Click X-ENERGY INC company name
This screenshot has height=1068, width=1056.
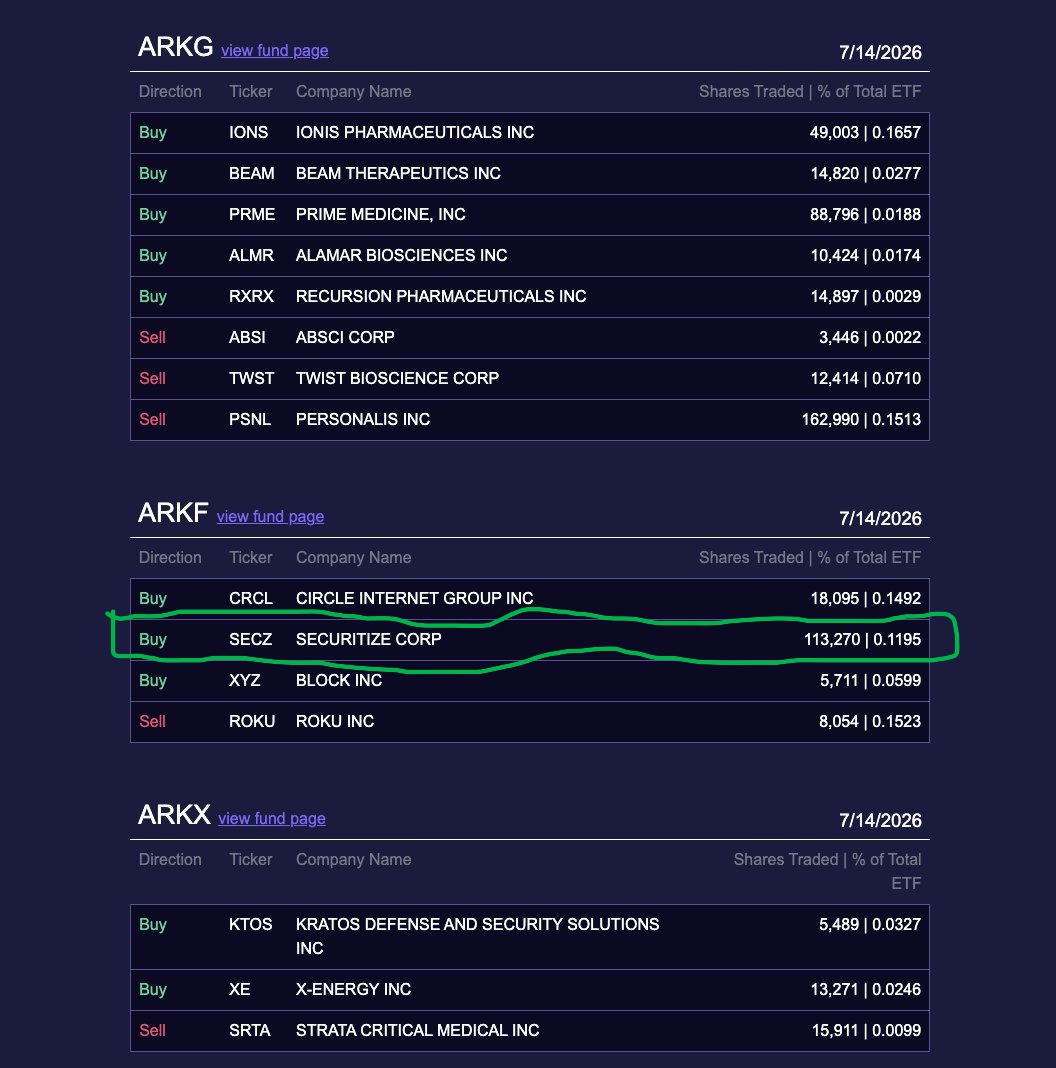click(x=354, y=989)
